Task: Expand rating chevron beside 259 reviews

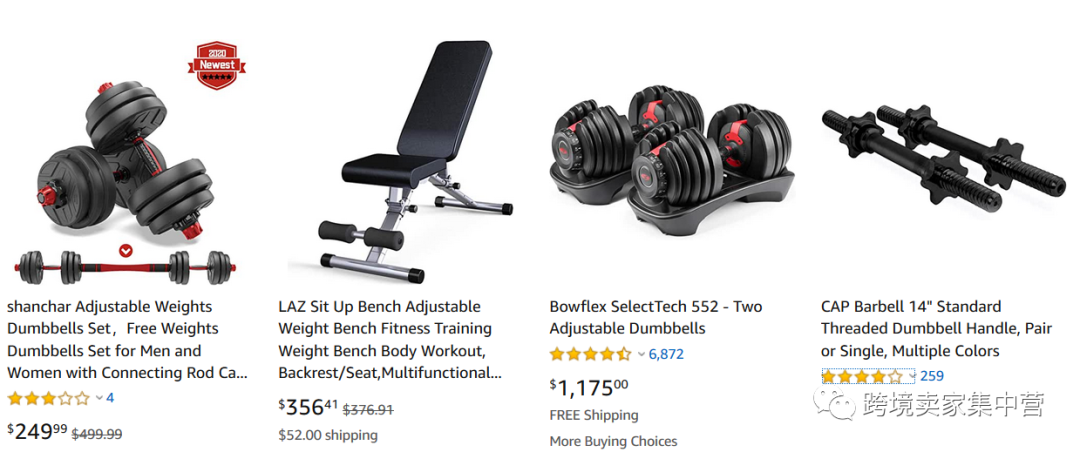Action: click(x=912, y=376)
